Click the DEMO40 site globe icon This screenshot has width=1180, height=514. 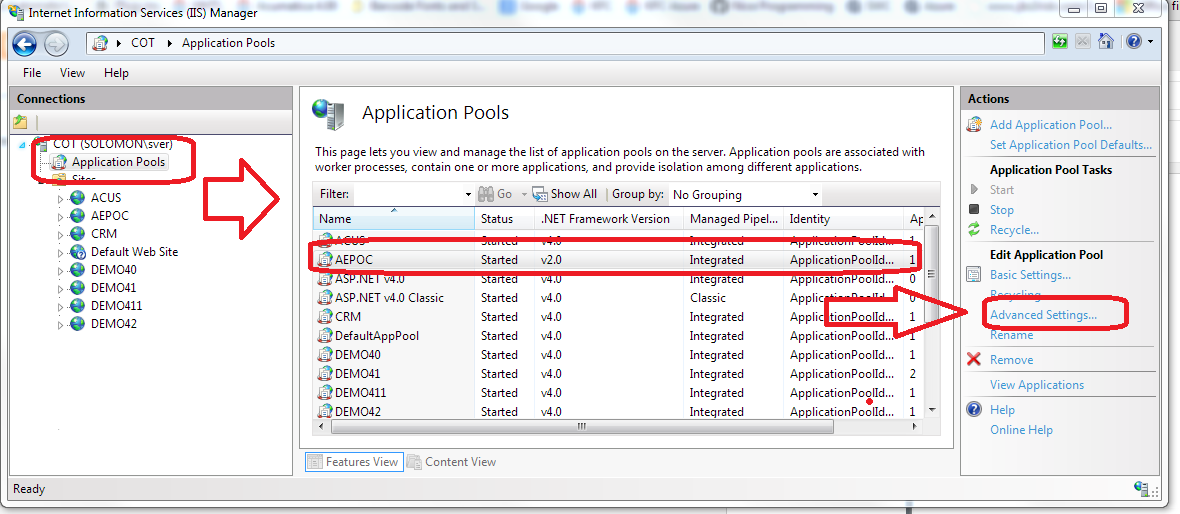point(77,270)
